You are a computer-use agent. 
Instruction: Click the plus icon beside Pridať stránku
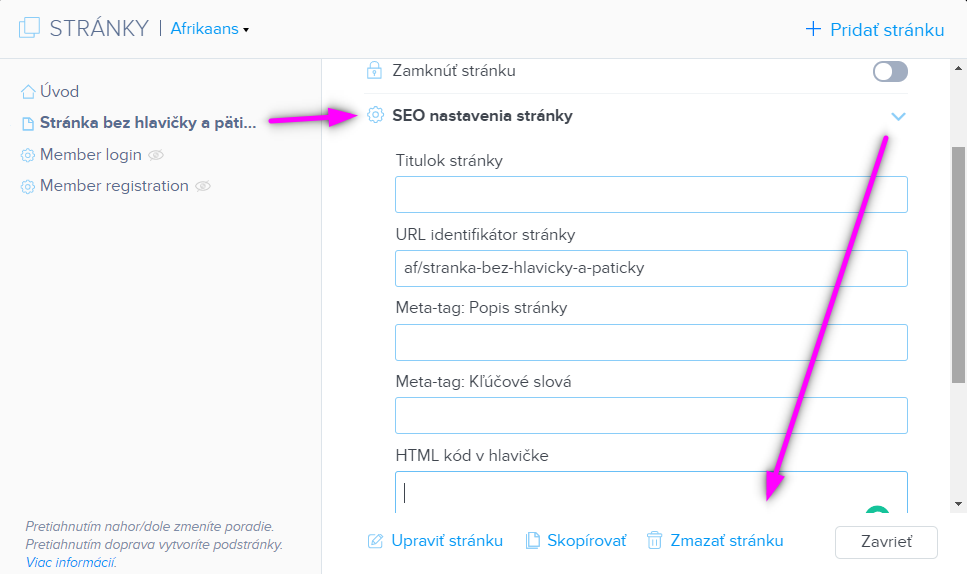click(x=813, y=29)
